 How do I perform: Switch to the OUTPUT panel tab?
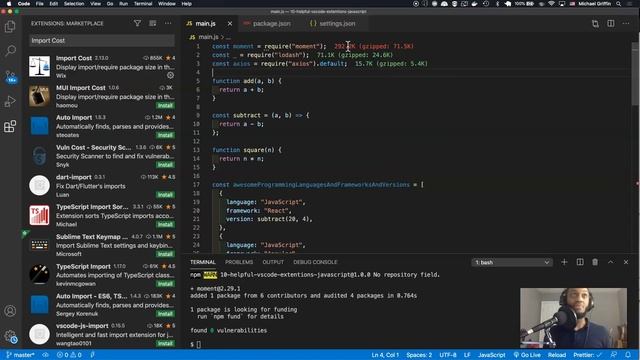pyautogui.click(x=273, y=262)
